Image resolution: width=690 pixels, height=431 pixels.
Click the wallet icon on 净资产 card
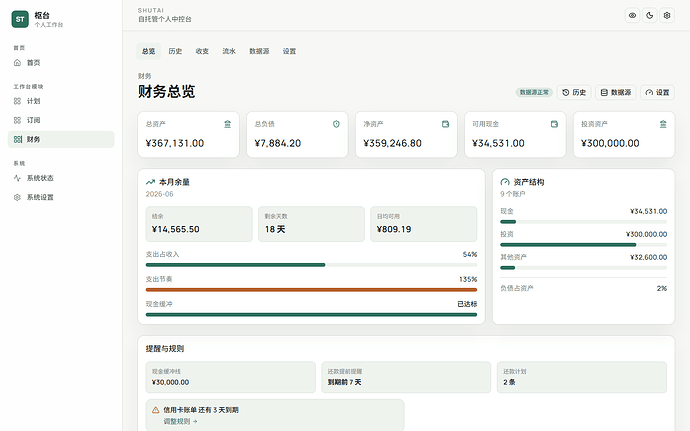click(445, 124)
